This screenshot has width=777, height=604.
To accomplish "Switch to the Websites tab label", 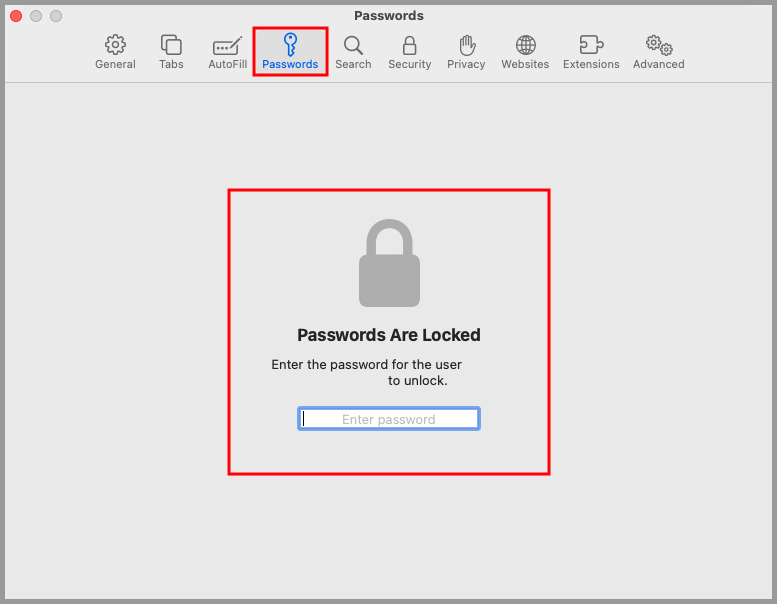I will click(x=525, y=64).
